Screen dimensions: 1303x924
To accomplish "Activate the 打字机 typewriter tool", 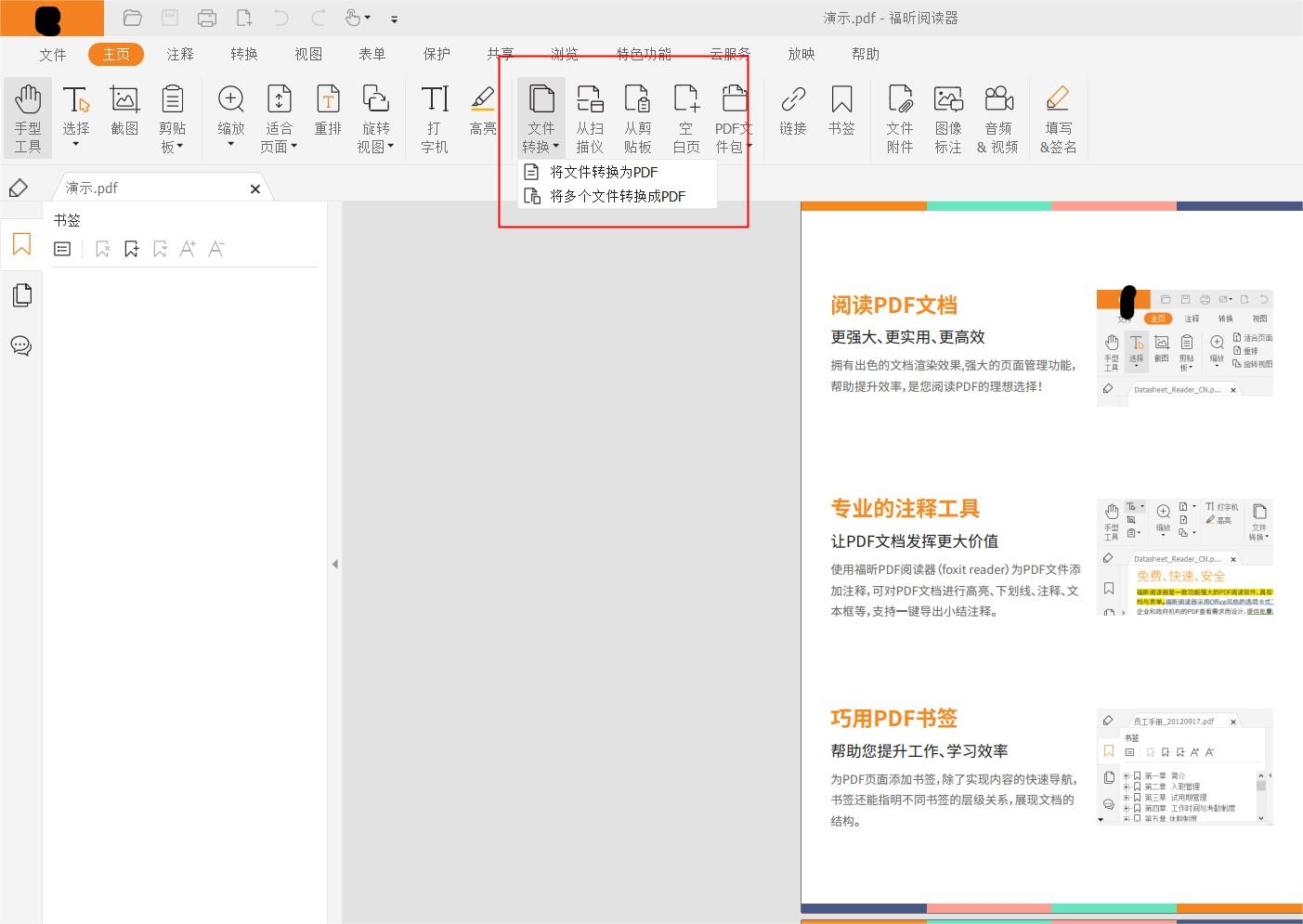I will pyautogui.click(x=433, y=118).
